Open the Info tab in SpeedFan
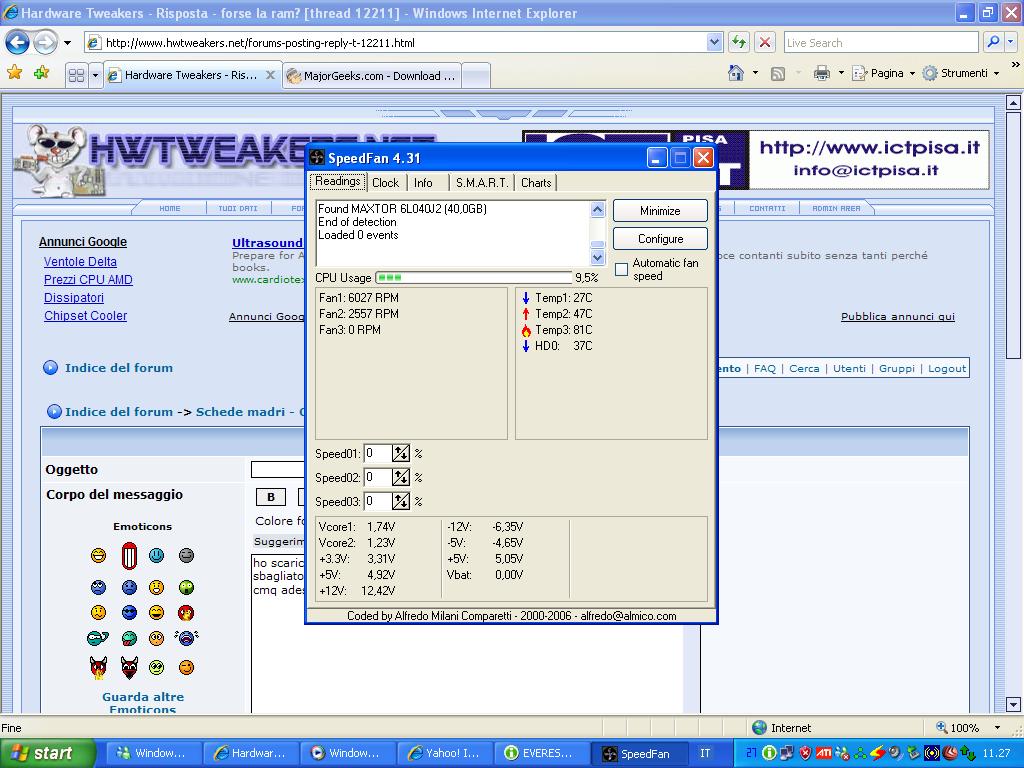The width and height of the screenshot is (1024, 768). [x=423, y=183]
